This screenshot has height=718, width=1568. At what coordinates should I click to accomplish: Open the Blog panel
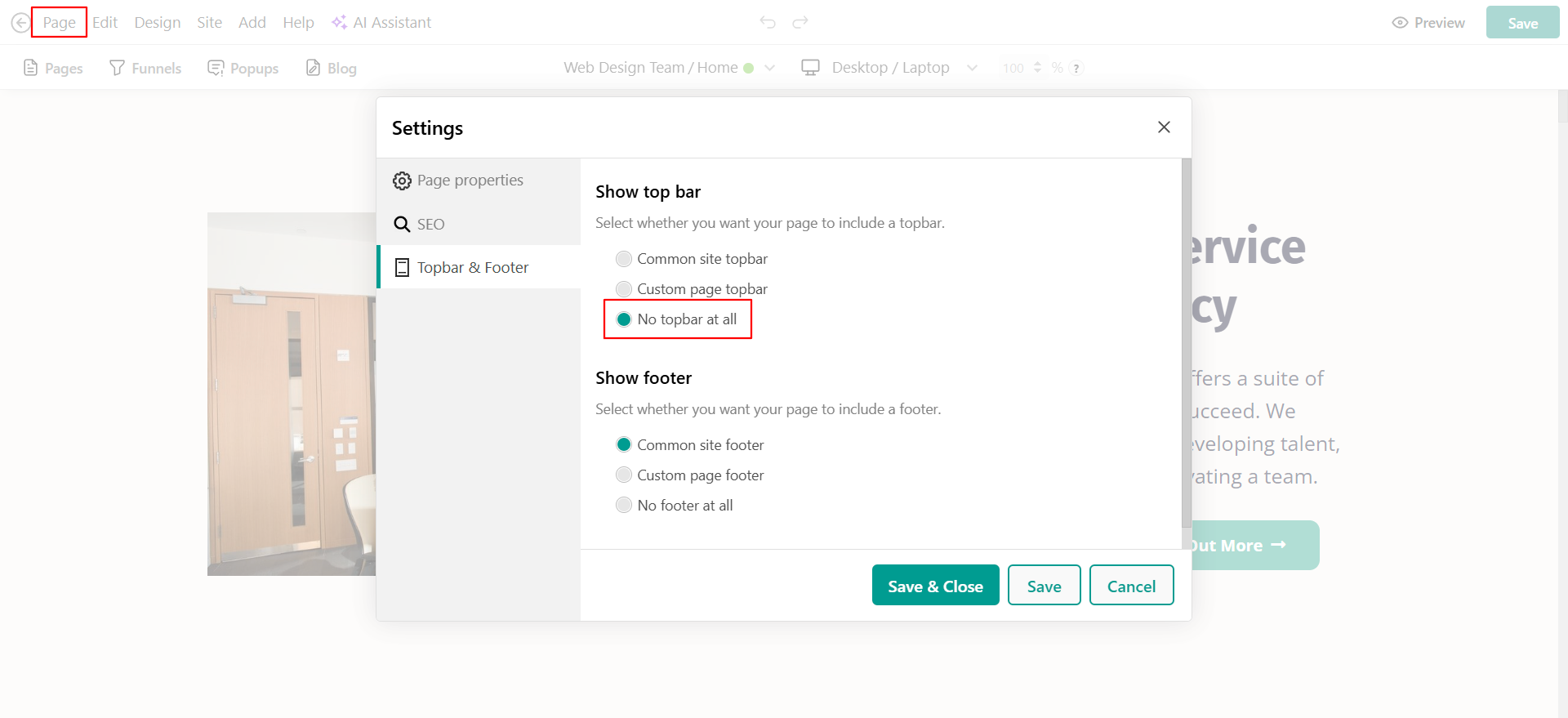[332, 68]
